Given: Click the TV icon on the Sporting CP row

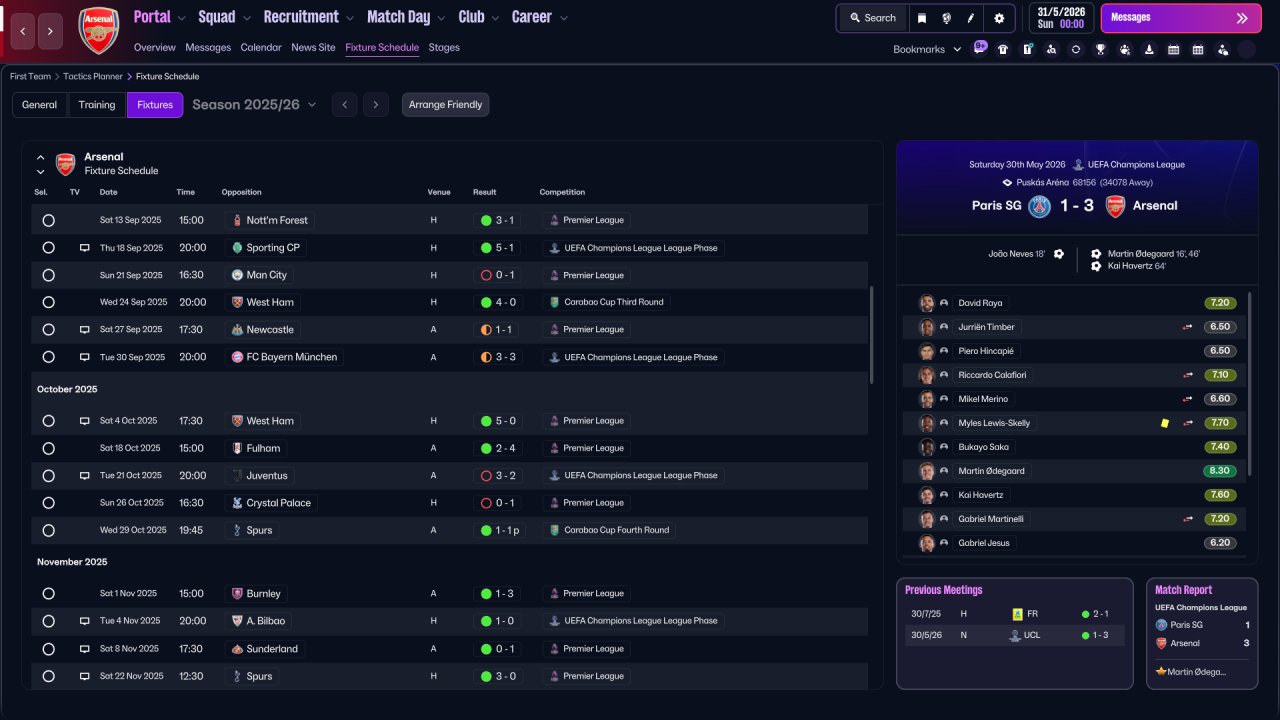Looking at the screenshot, I should tap(84, 248).
